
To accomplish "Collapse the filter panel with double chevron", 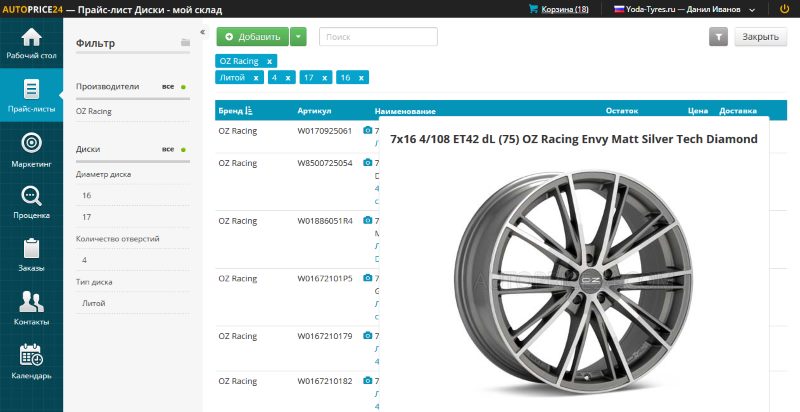I will pos(203,32).
